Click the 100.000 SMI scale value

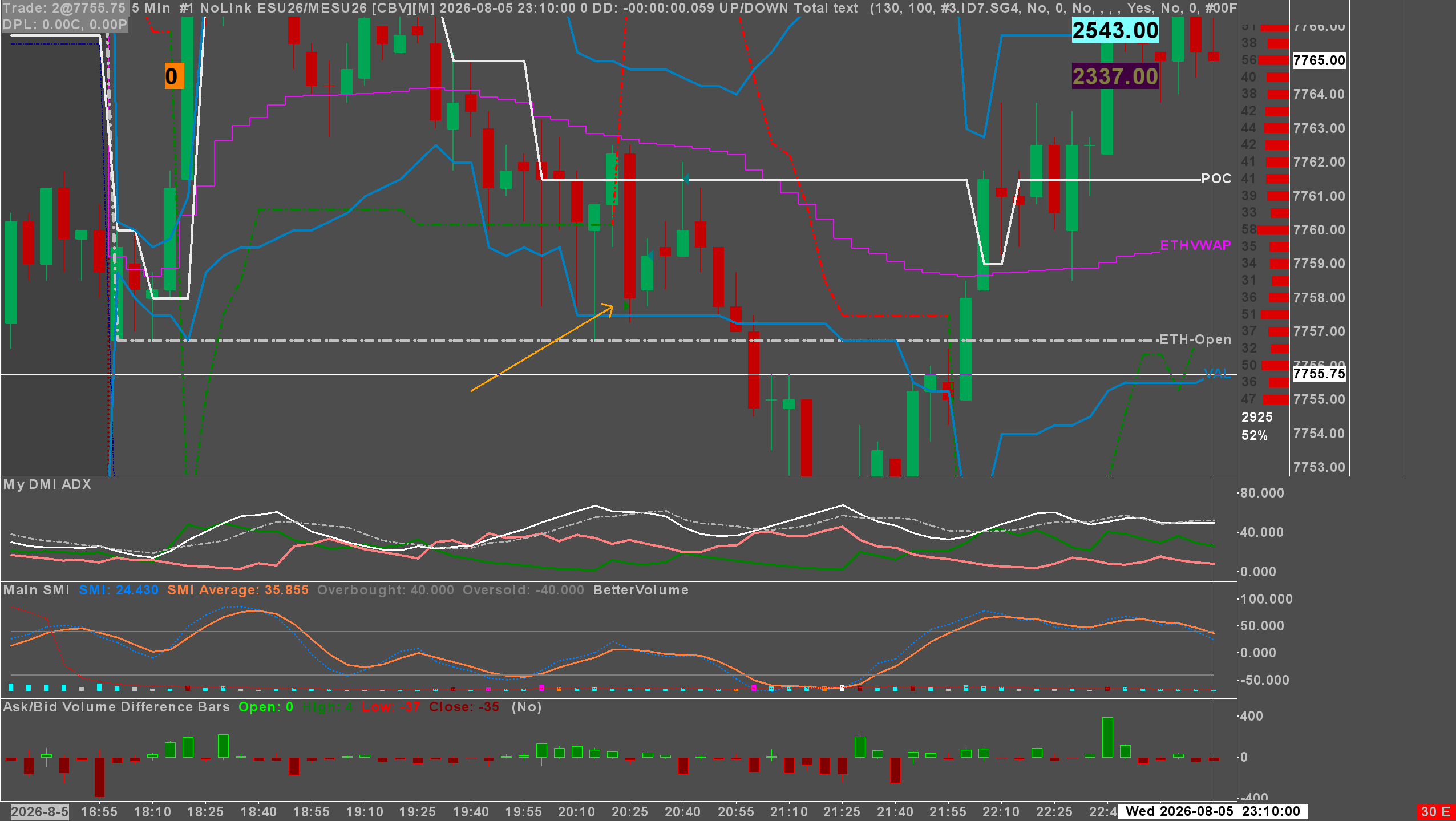click(x=1265, y=599)
